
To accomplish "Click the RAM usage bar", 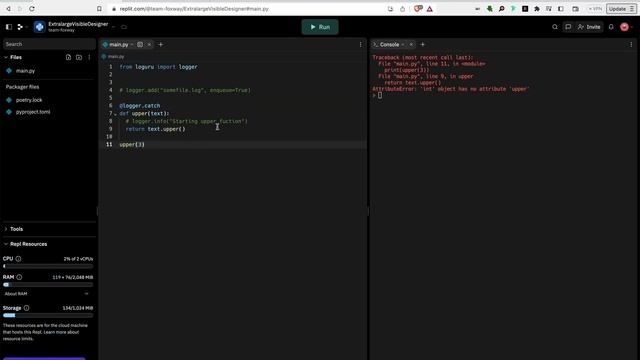I will (48, 284).
